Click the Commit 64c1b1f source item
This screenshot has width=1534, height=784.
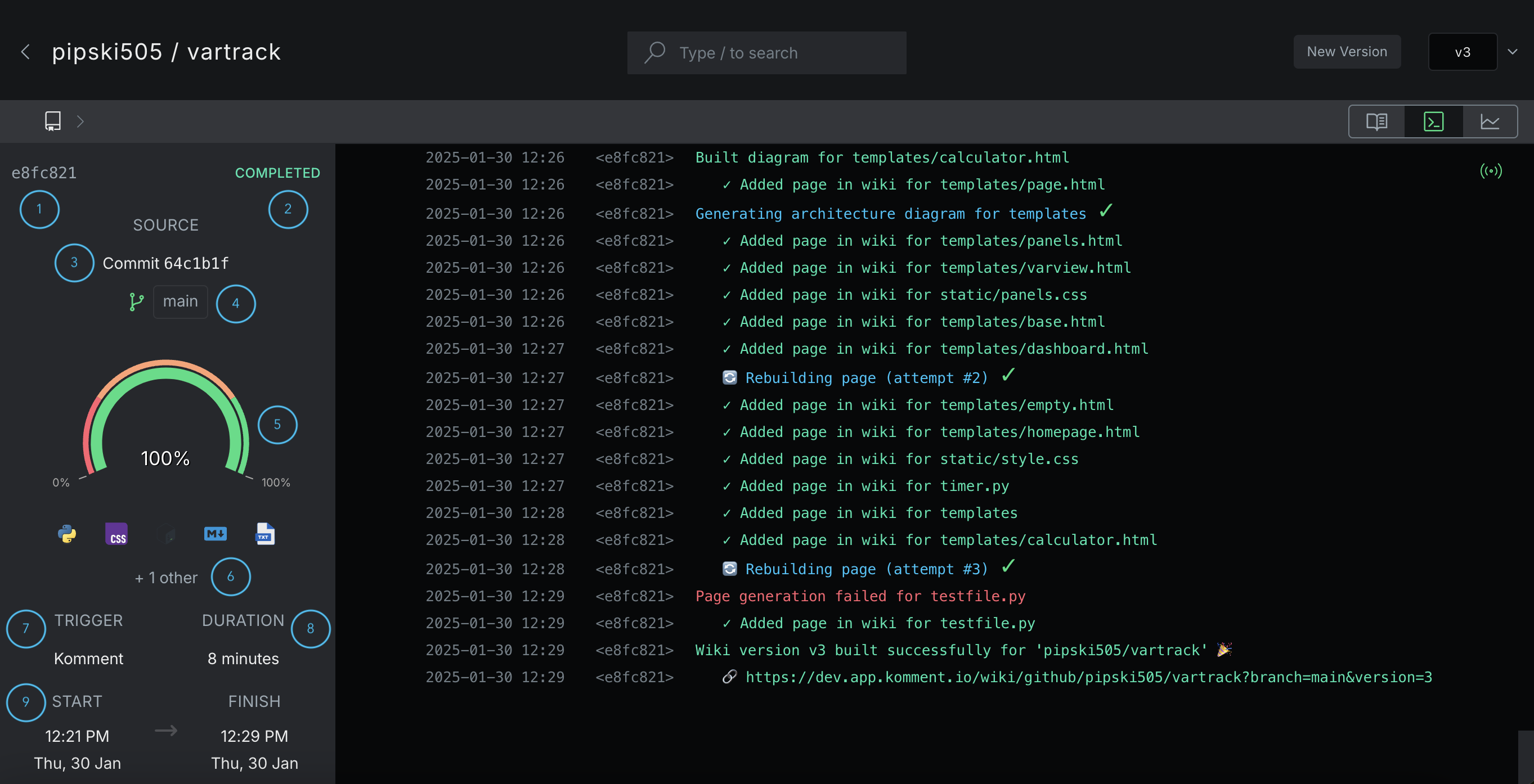click(165, 262)
